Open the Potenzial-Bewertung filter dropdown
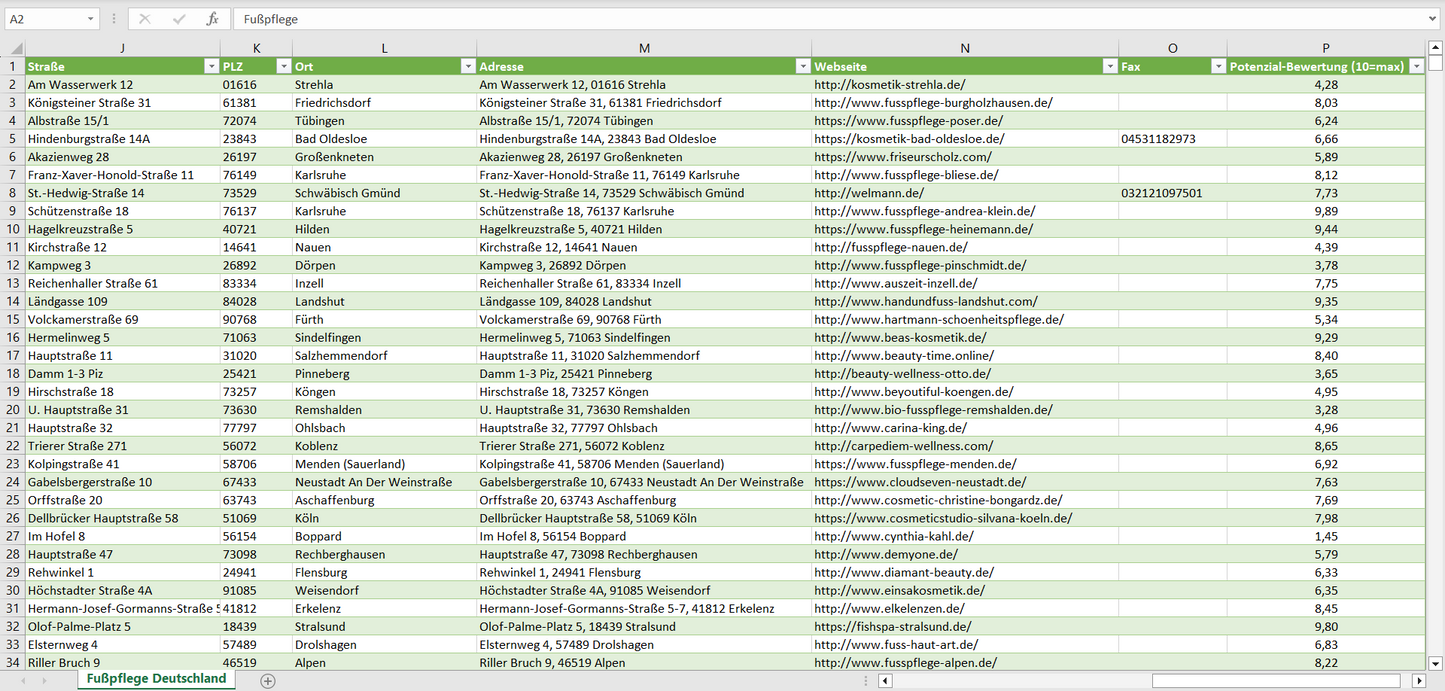This screenshot has width=1445, height=691. [x=1415, y=66]
